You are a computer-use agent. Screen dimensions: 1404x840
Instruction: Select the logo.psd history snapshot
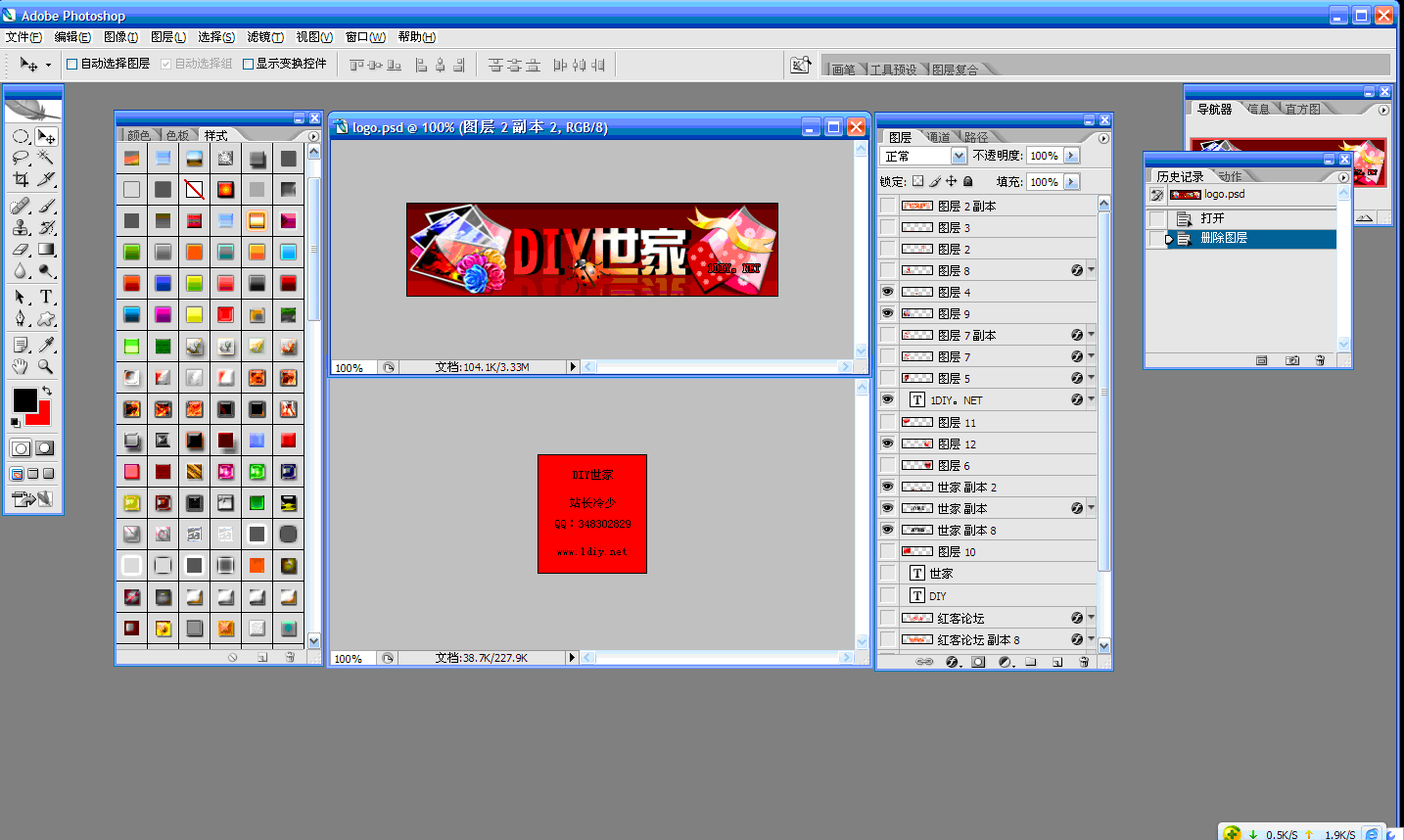1252,195
